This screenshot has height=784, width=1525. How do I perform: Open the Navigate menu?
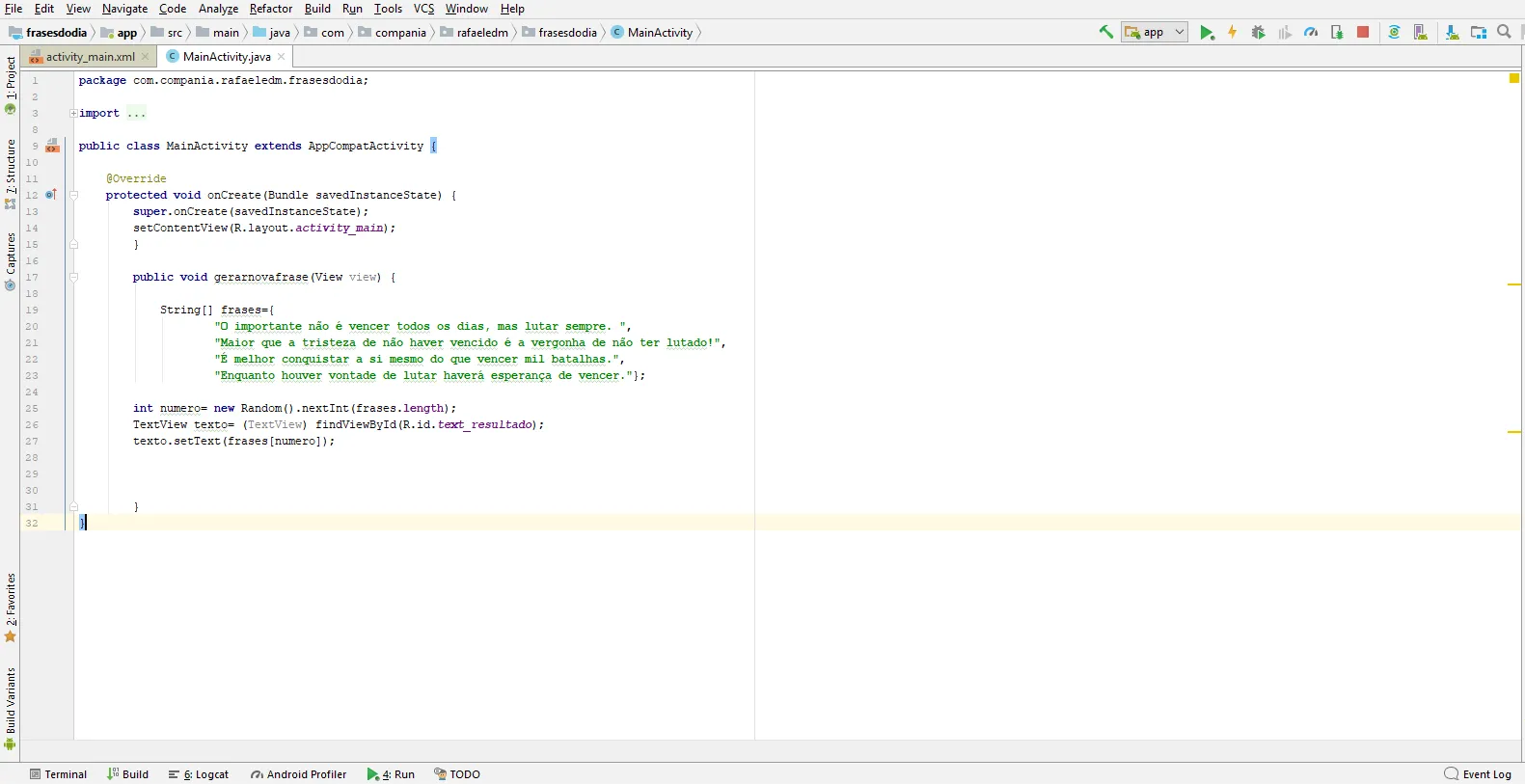[124, 9]
